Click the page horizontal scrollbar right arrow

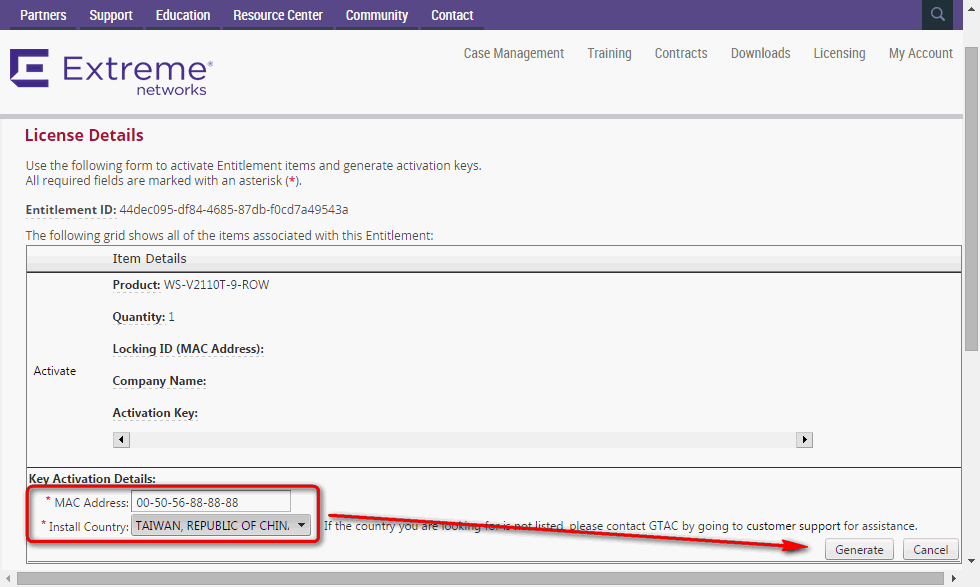[x=954, y=578]
